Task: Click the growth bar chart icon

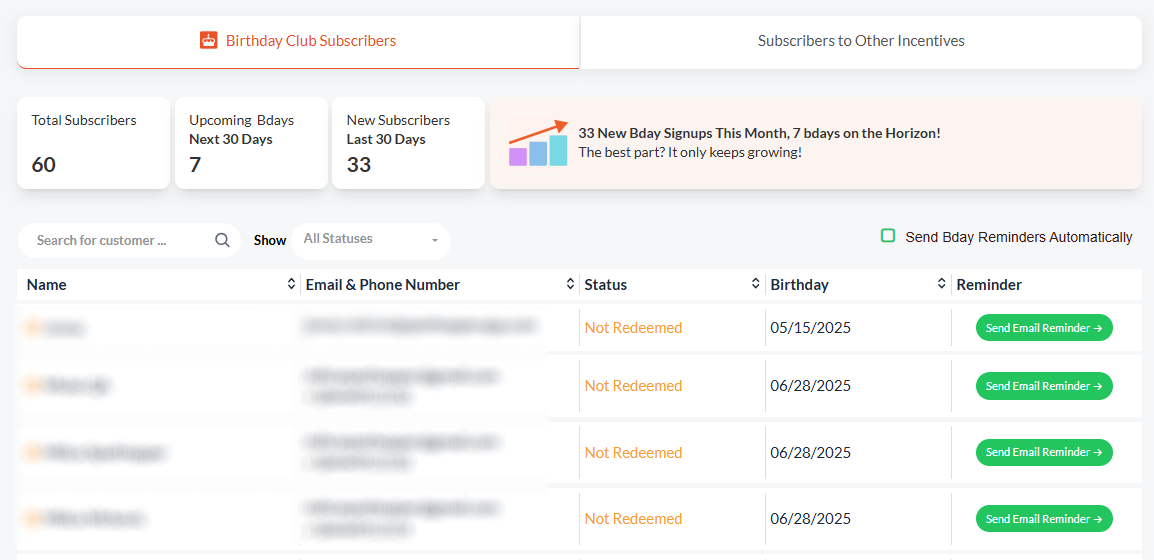Action: (x=539, y=143)
